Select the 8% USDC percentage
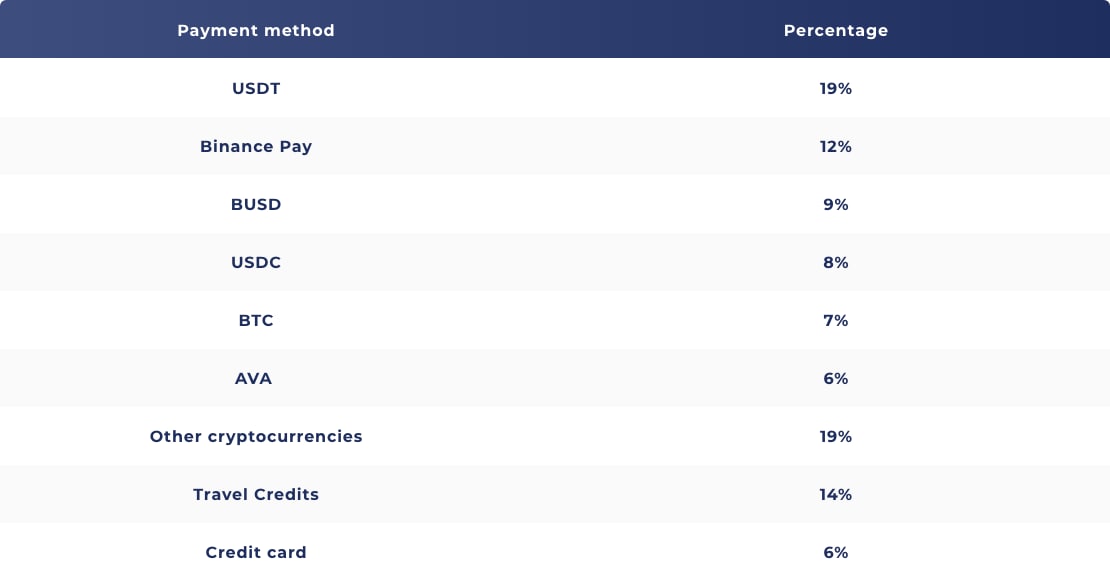The width and height of the screenshot is (1110, 581). point(835,263)
